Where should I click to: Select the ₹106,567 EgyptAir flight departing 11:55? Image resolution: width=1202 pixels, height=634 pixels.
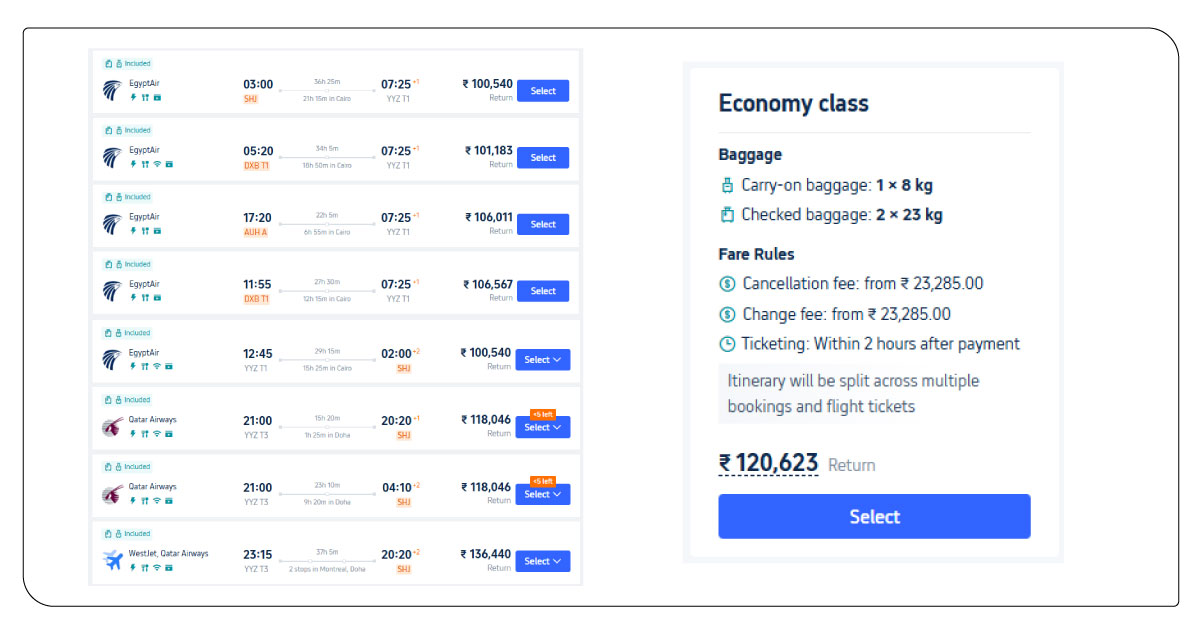pyautogui.click(x=542, y=291)
